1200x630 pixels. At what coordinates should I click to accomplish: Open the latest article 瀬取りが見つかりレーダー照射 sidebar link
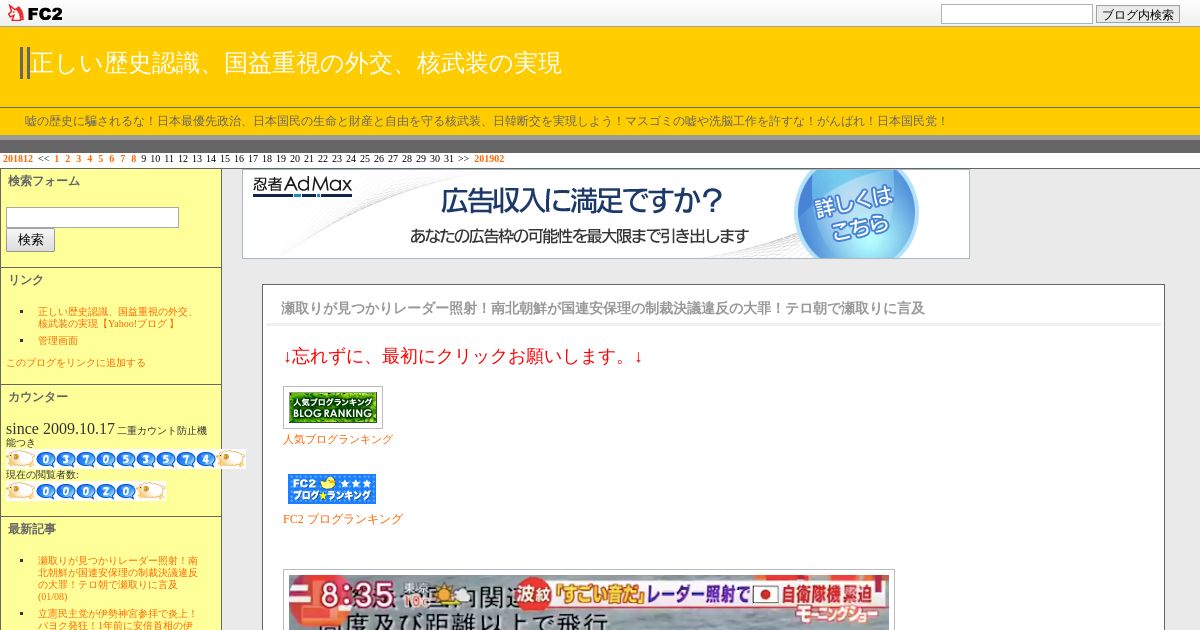[118, 579]
